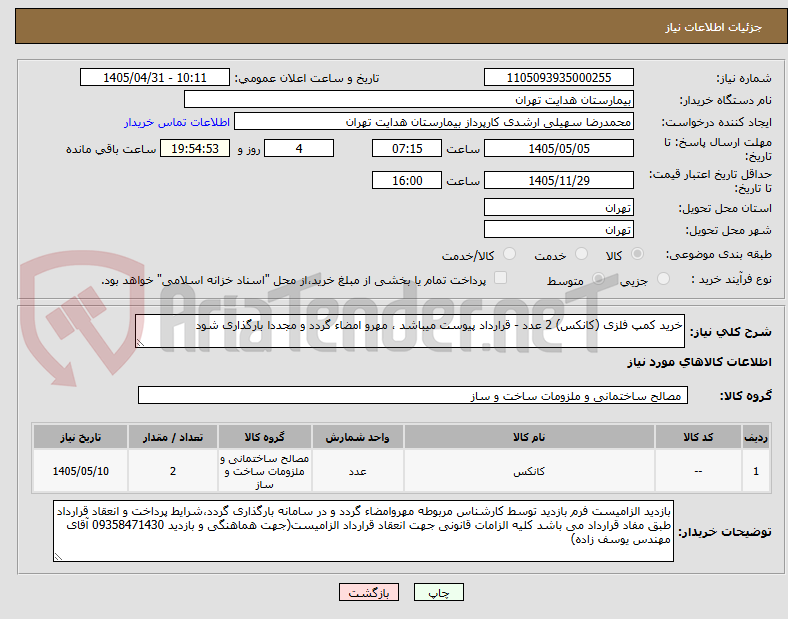Click response deadline date 1405/05/05
The image size is (788, 619).
(x=559, y=148)
